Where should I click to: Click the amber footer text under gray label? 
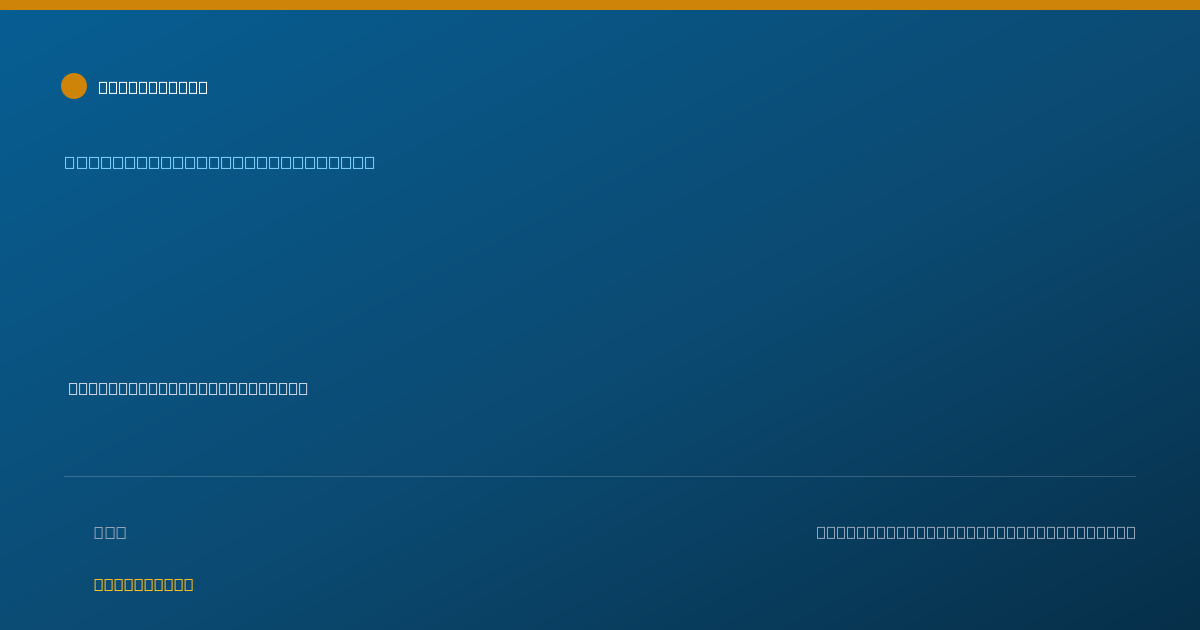[x=143, y=584]
